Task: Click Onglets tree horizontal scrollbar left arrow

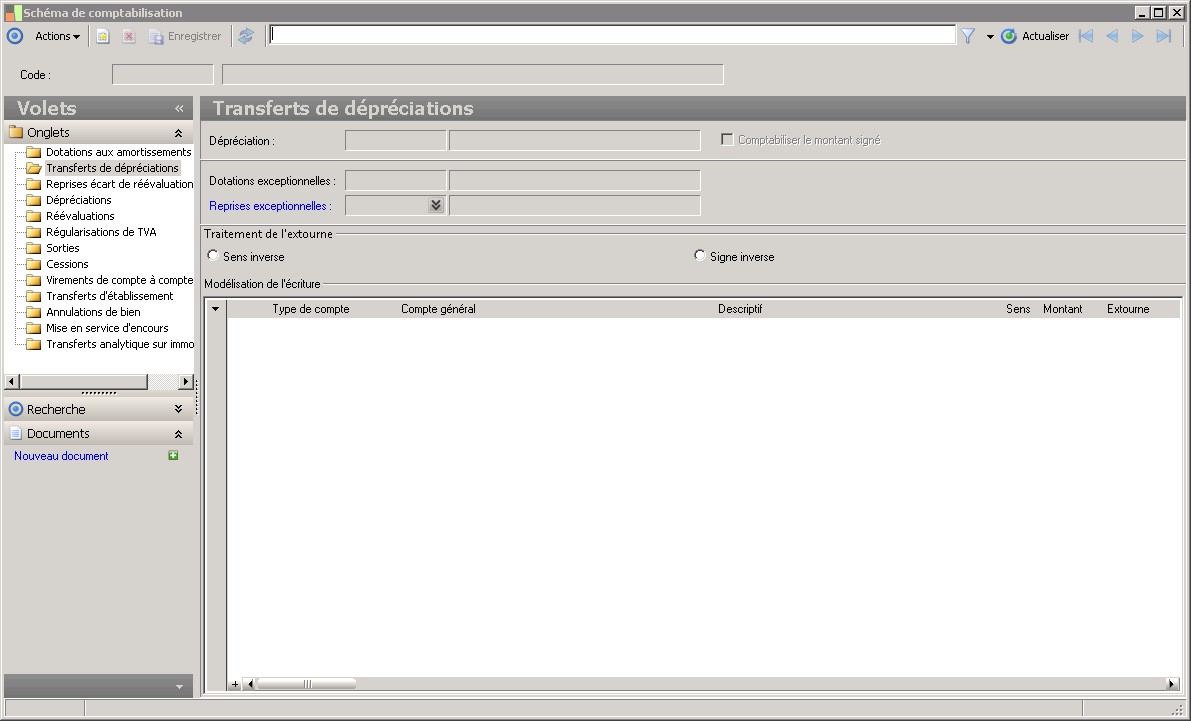Action: [x=12, y=381]
